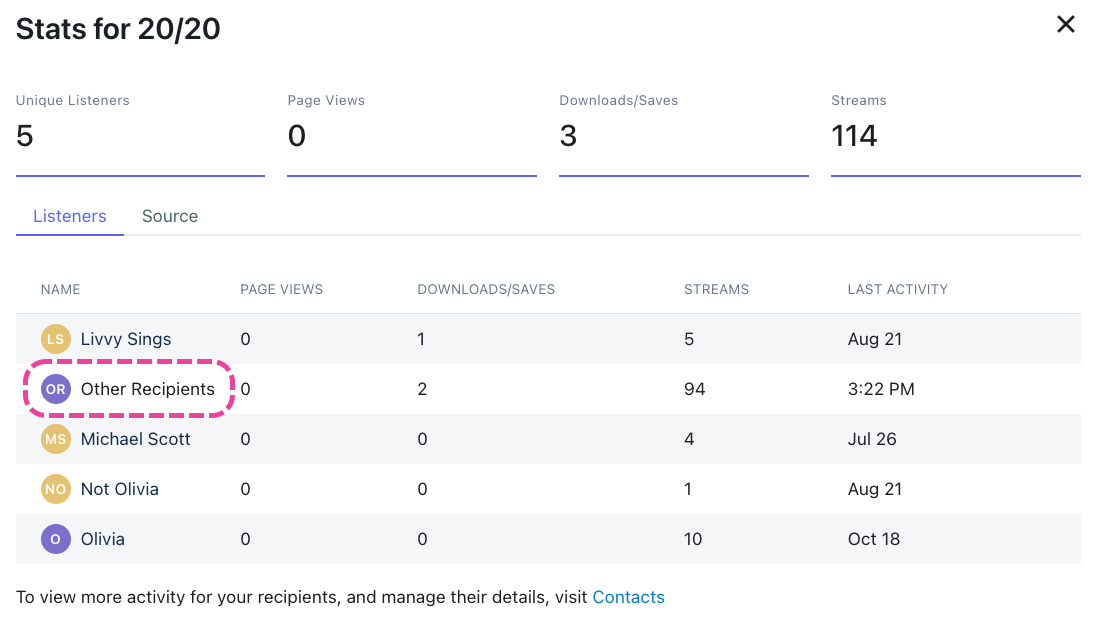The height and width of the screenshot is (619, 1105).
Task: Sort by Downloads/Saves column header
Action: click(486, 289)
